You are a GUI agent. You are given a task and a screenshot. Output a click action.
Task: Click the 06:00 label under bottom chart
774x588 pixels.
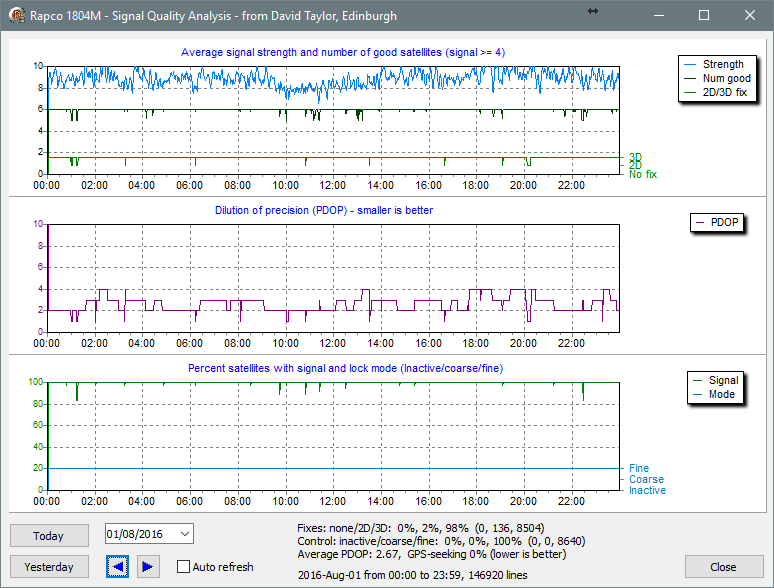pyautogui.click(x=190, y=501)
